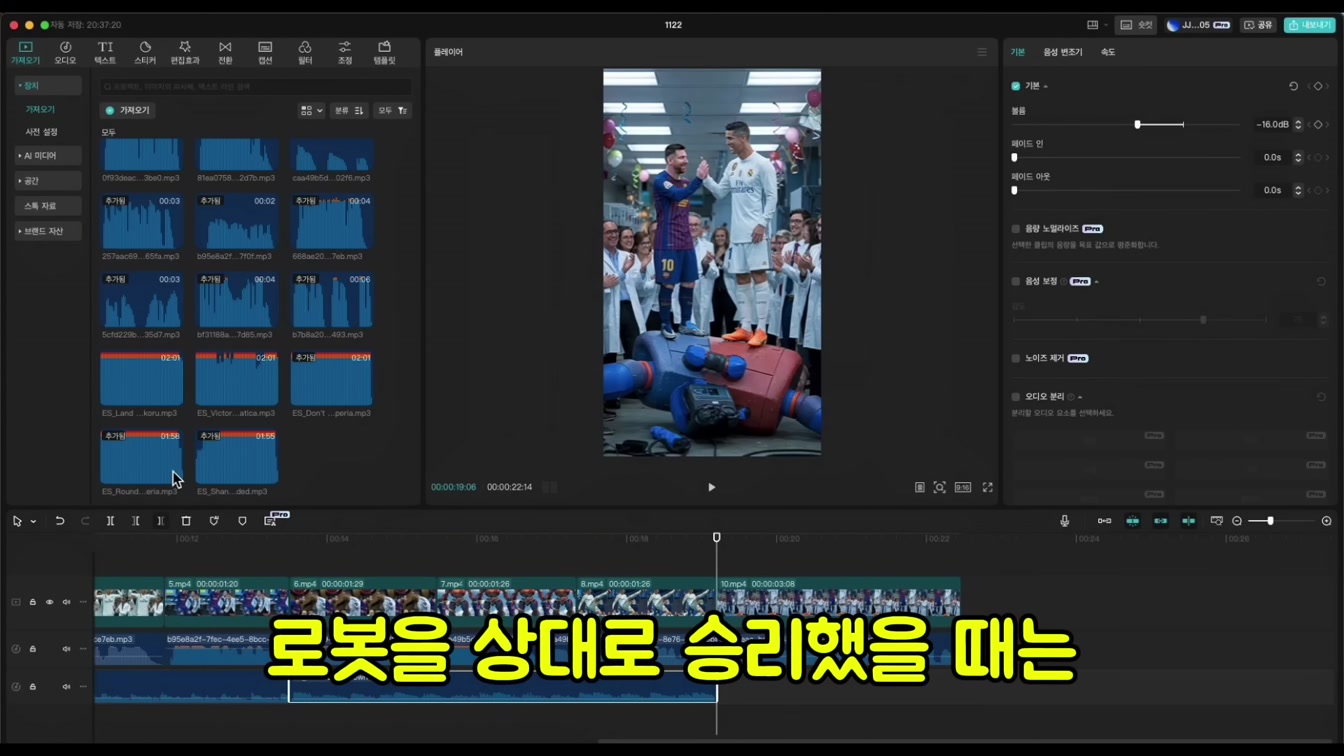
Task: Enable the 음성 보정 checkbox
Action: pyautogui.click(x=1016, y=282)
